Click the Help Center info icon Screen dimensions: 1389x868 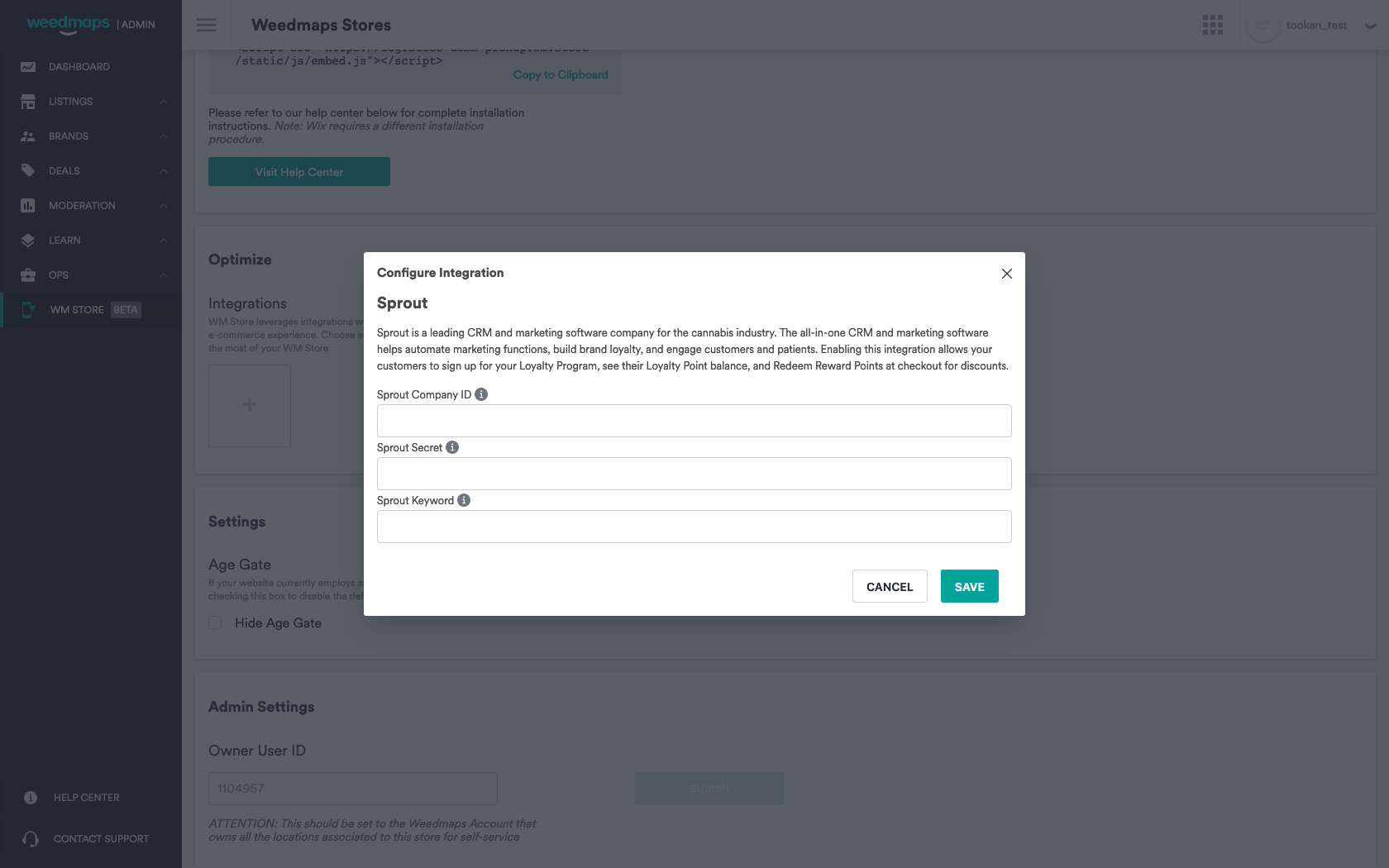[30, 797]
